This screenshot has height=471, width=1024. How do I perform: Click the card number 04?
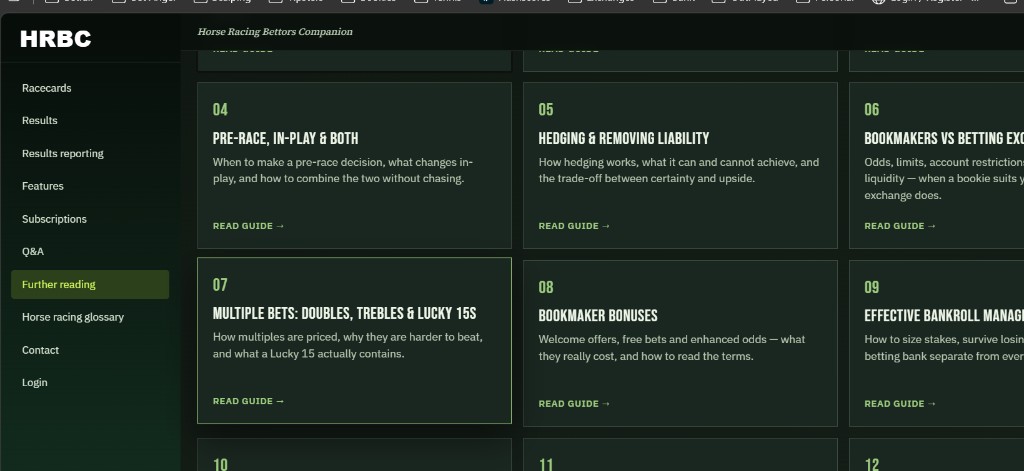pos(220,110)
